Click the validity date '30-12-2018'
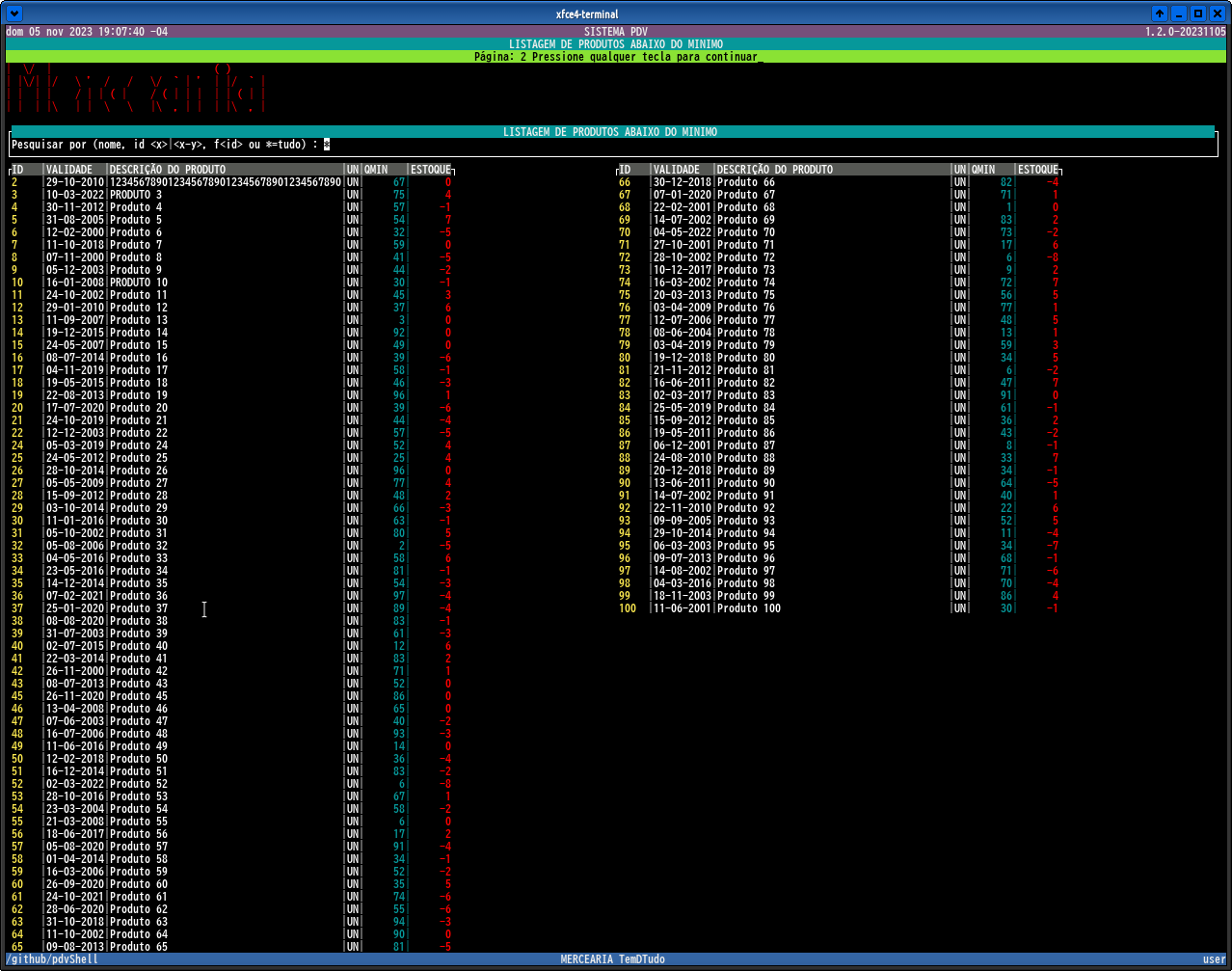Screen dimensions: 1232x971 point(683,182)
